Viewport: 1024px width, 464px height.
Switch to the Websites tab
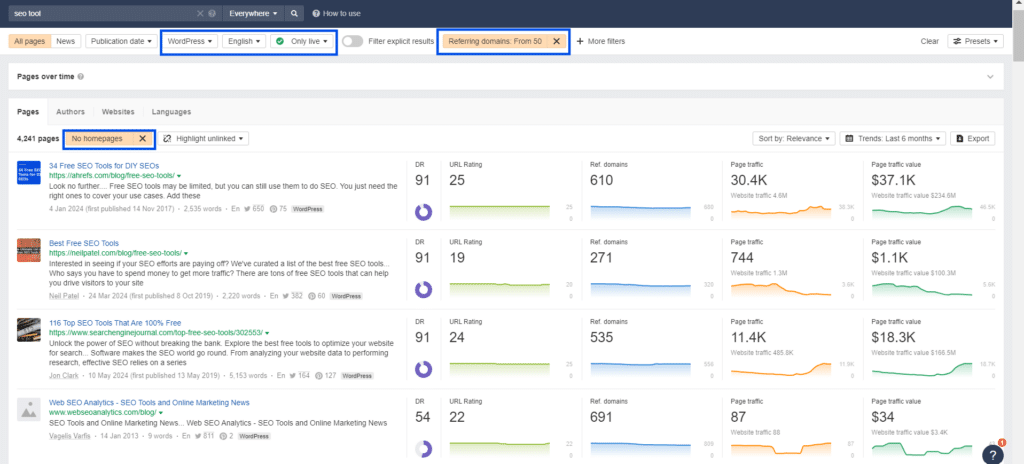click(x=118, y=112)
